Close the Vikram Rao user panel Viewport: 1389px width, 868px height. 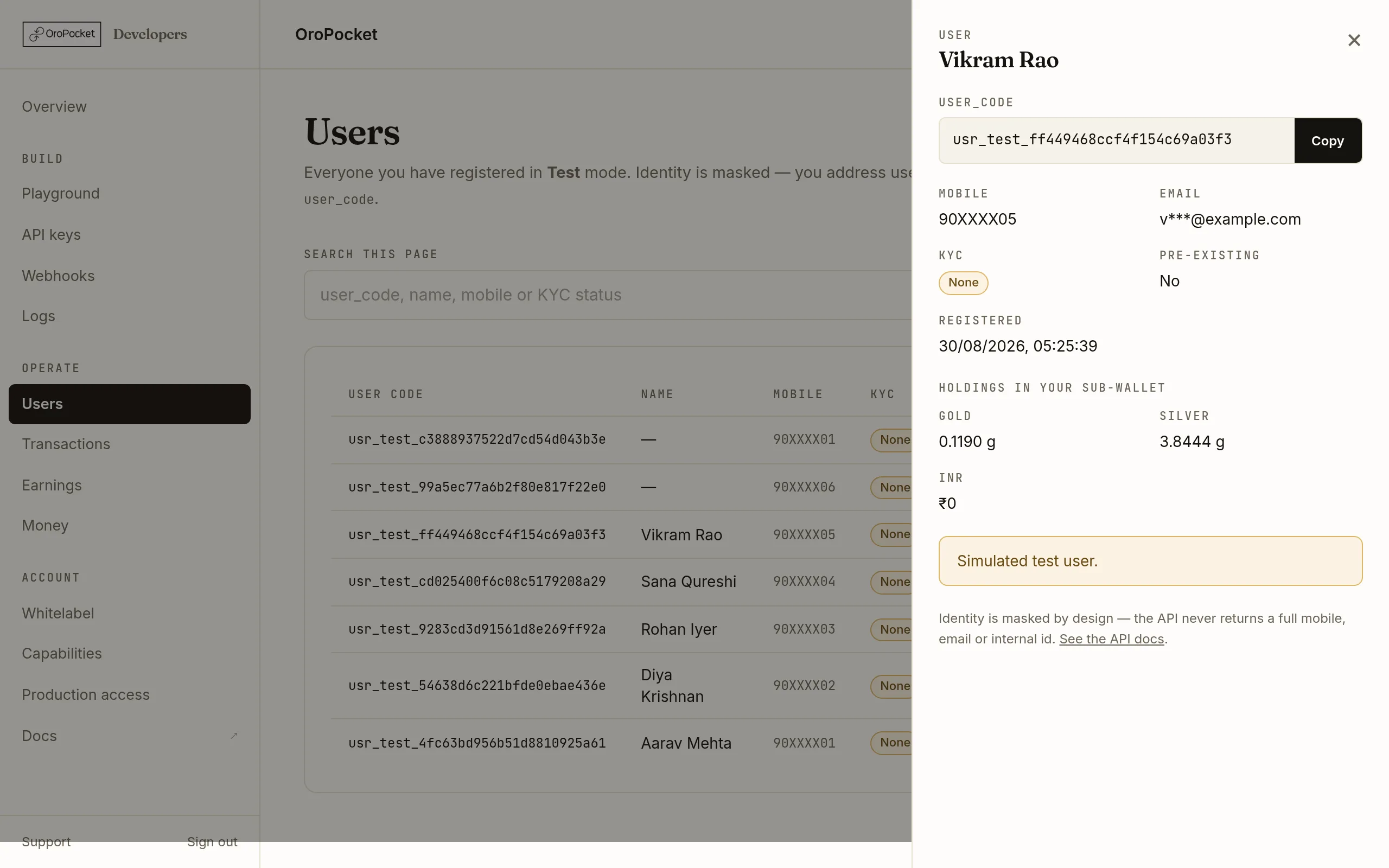[x=1354, y=40]
